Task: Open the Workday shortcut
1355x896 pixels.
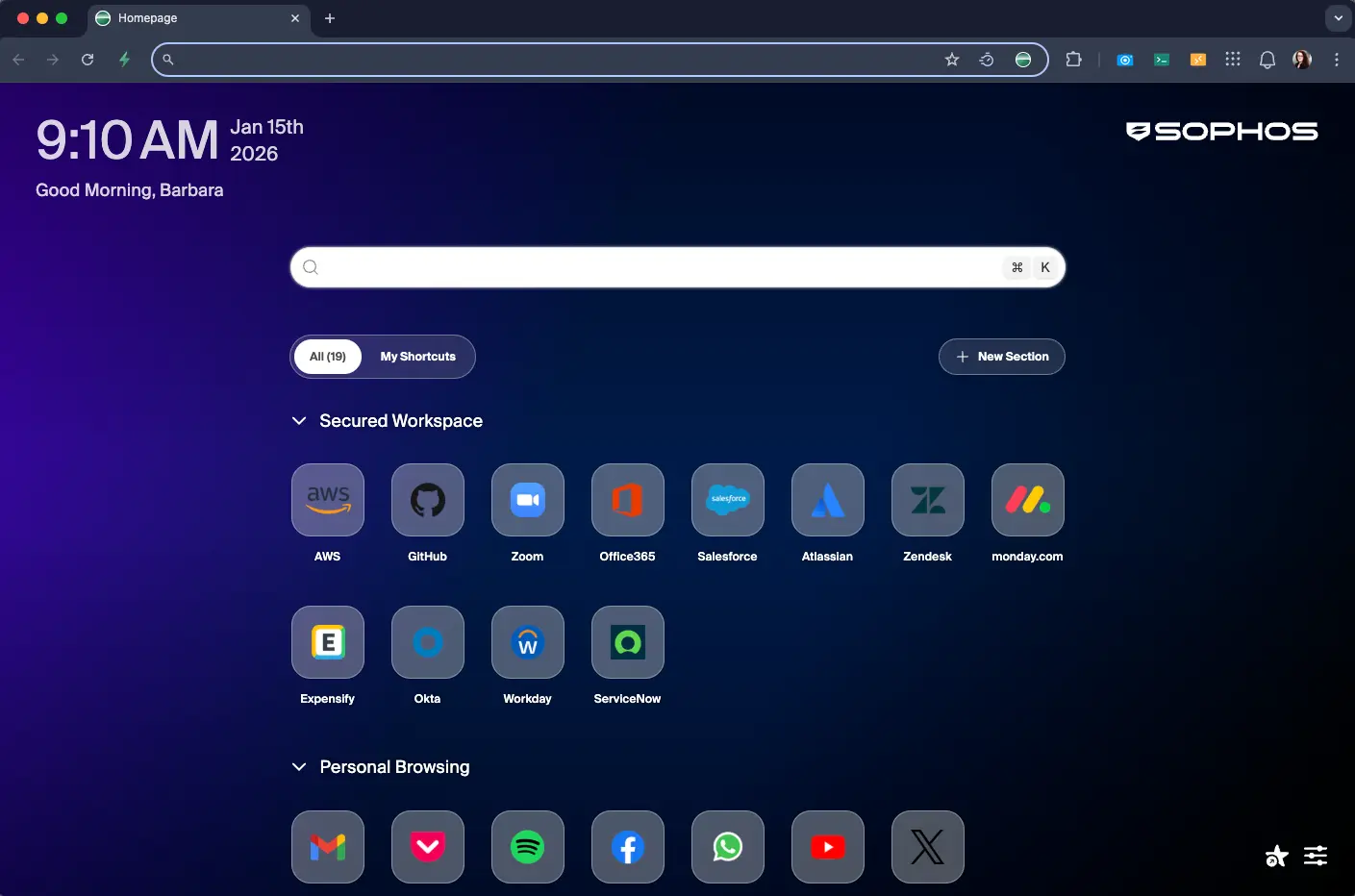Action: click(528, 642)
